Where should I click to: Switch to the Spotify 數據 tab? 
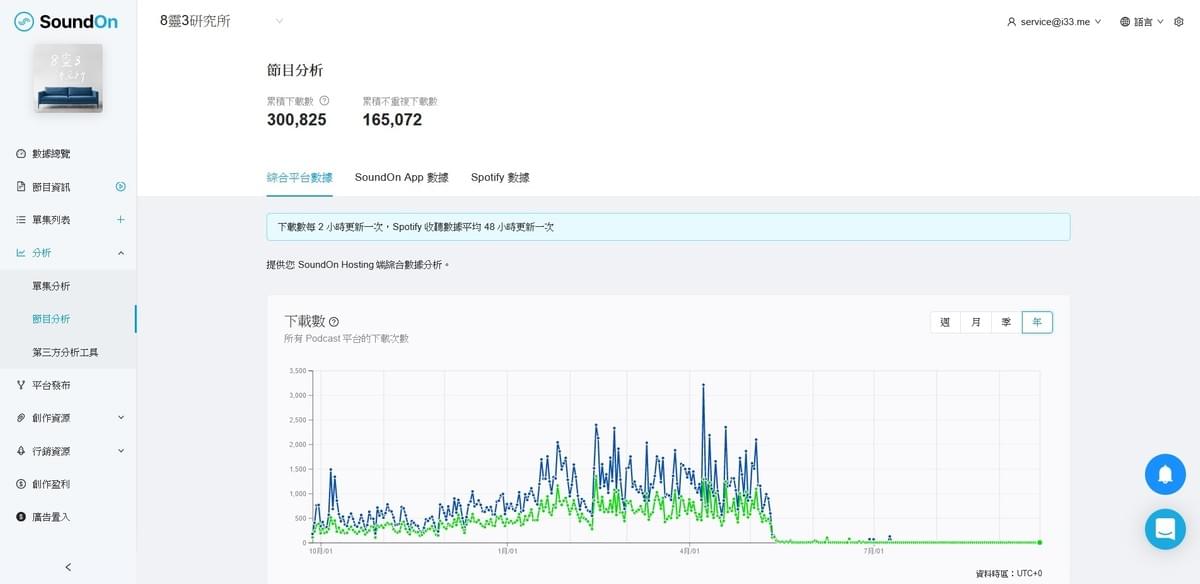tap(500, 177)
